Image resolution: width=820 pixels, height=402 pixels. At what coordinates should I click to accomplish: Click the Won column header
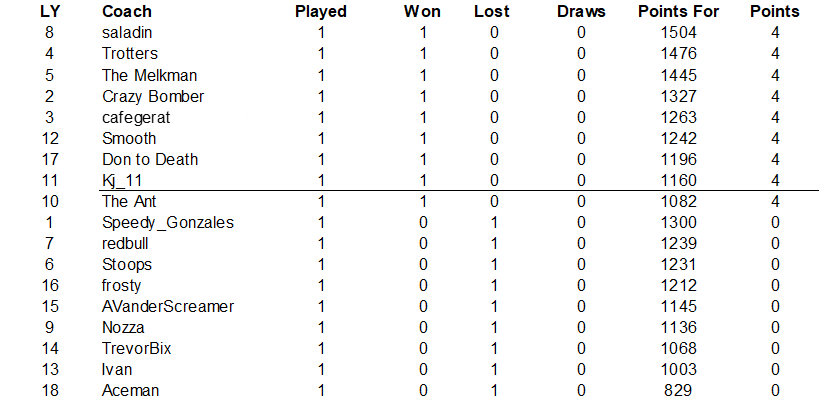[x=422, y=12]
